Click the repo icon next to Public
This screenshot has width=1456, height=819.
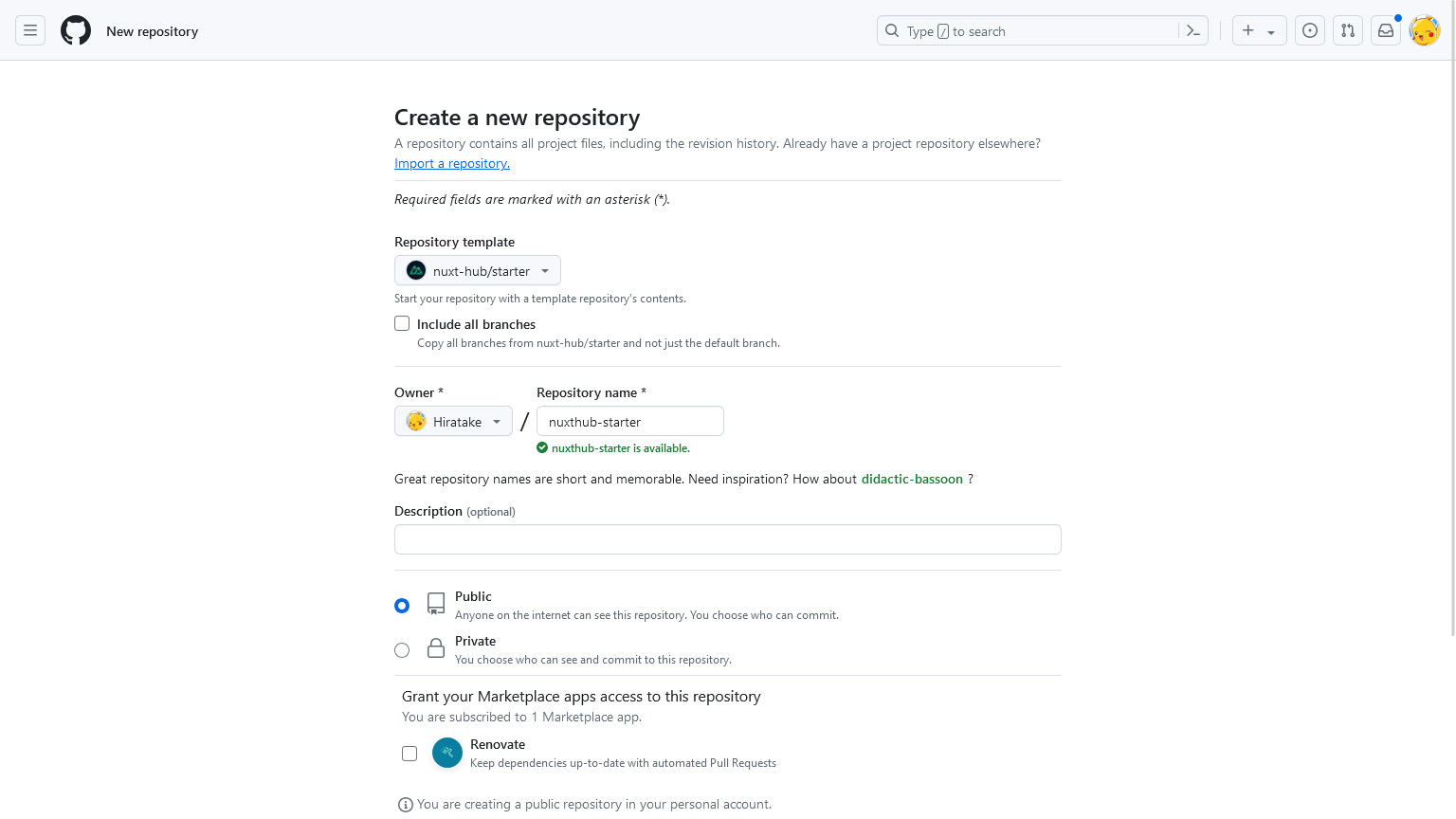tap(436, 604)
